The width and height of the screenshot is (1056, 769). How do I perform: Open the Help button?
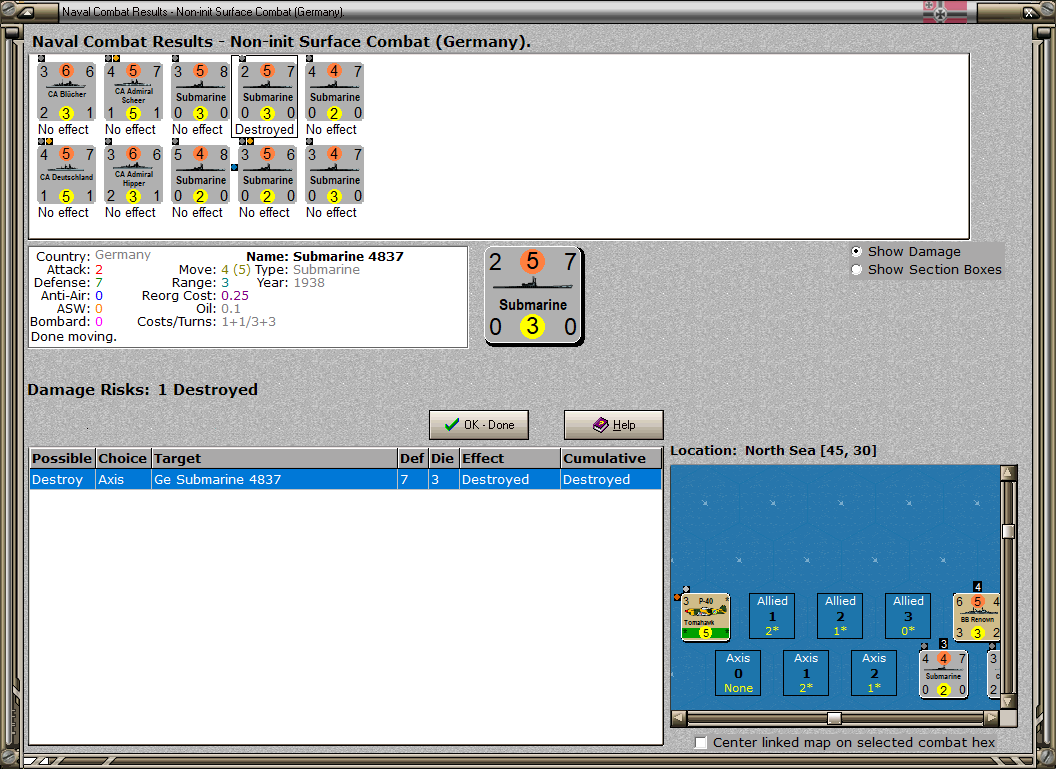614,425
